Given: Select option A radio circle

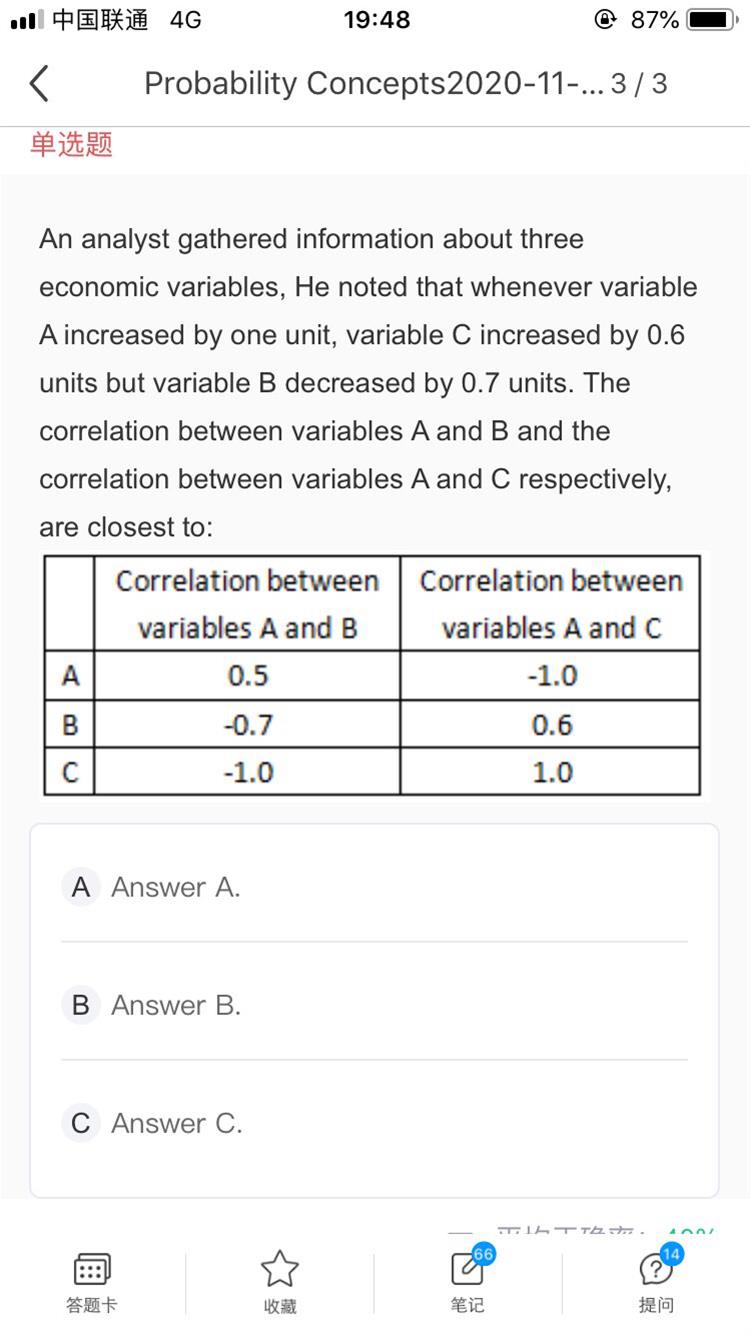Looking at the screenshot, I should pyautogui.click(x=81, y=887).
